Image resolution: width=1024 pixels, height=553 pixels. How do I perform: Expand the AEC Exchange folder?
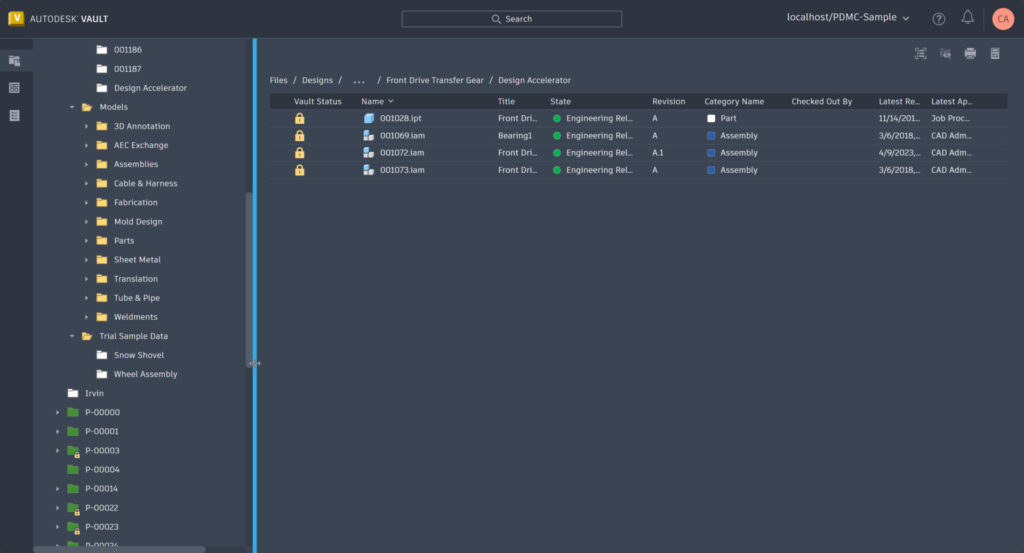(x=86, y=145)
